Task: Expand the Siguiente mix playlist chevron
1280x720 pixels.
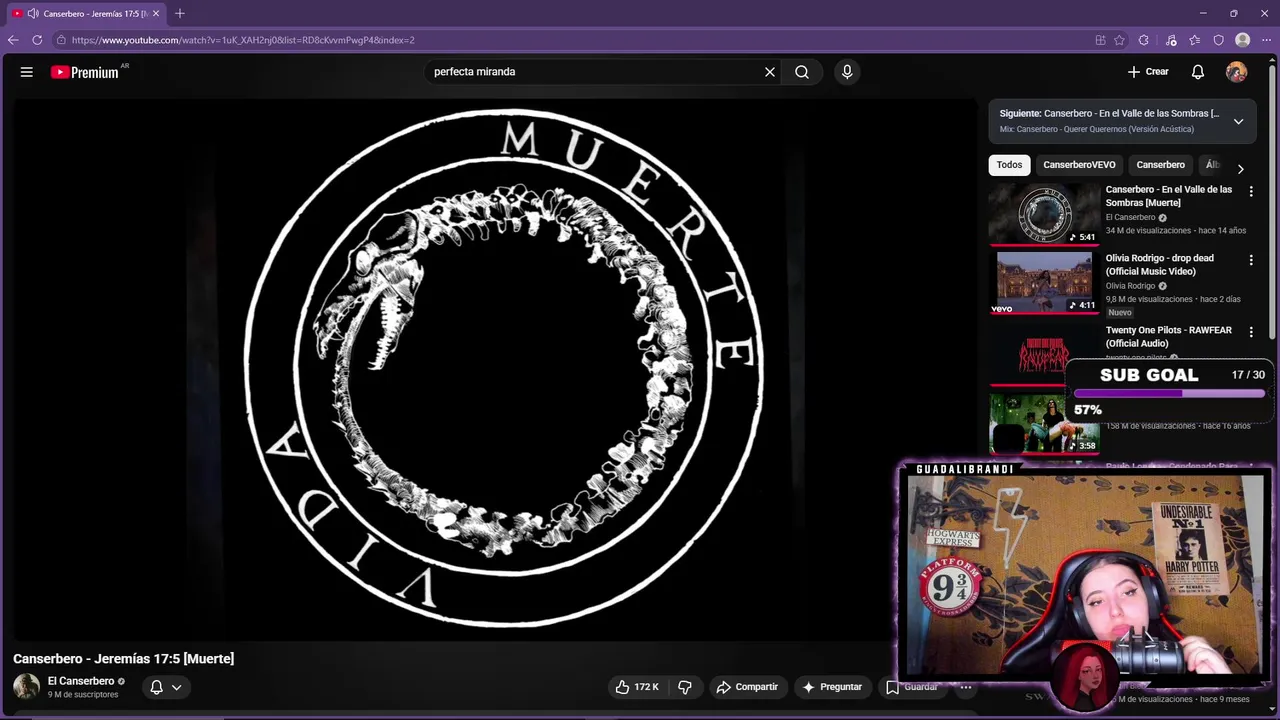Action: tap(1238, 121)
